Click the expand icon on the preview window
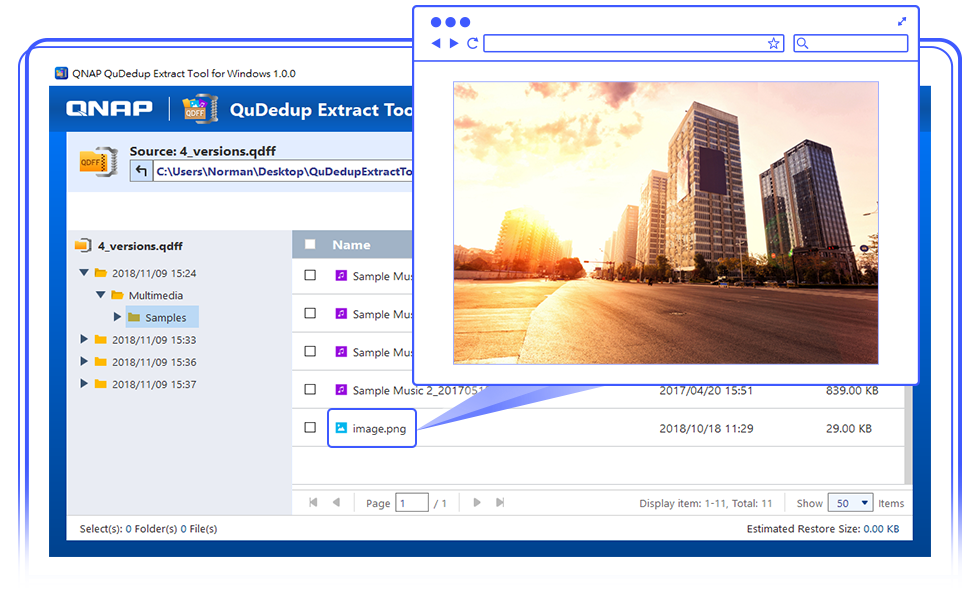Viewport: 980px width, 600px height. click(902, 21)
